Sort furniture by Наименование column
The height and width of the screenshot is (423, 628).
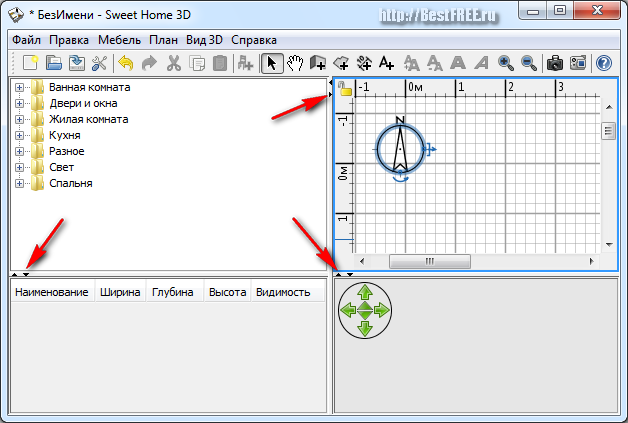(x=52, y=292)
